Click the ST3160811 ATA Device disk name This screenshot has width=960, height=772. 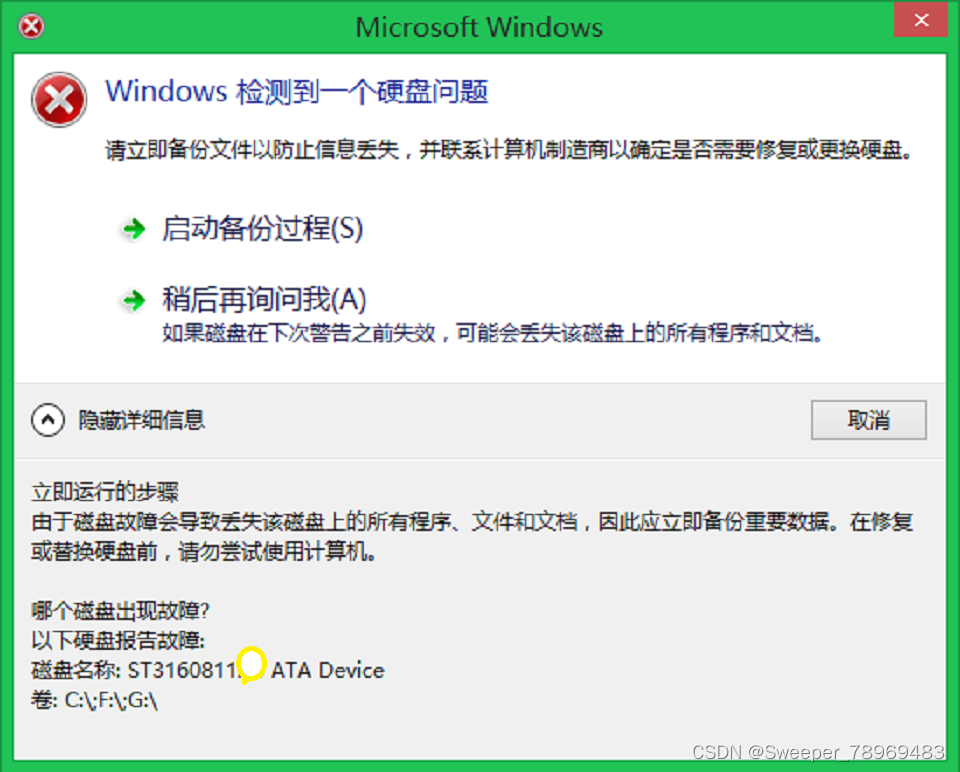click(x=256, y=670)
